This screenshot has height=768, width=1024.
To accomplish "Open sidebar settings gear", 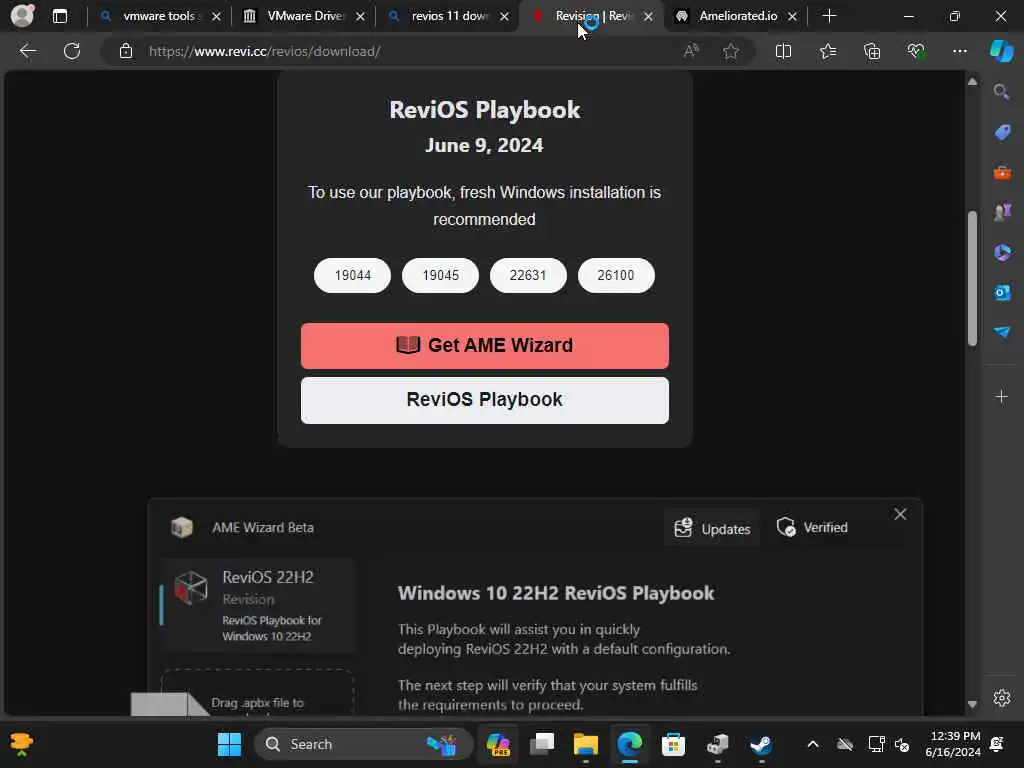I will click(1002, 697).
